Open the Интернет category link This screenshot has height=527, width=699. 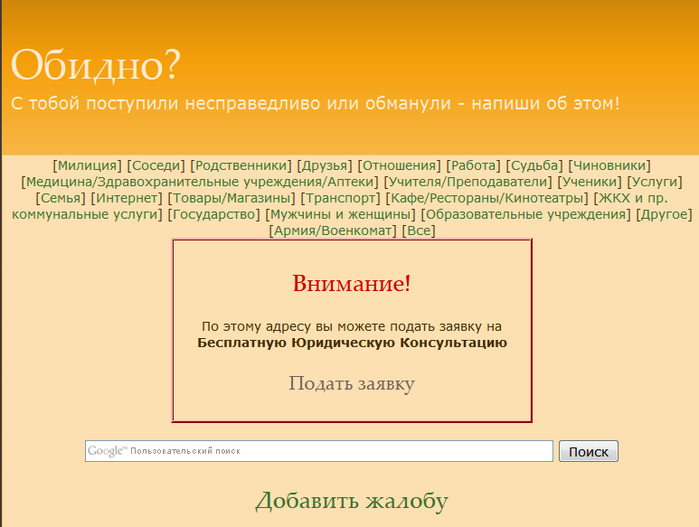click(x=127, y=198)
